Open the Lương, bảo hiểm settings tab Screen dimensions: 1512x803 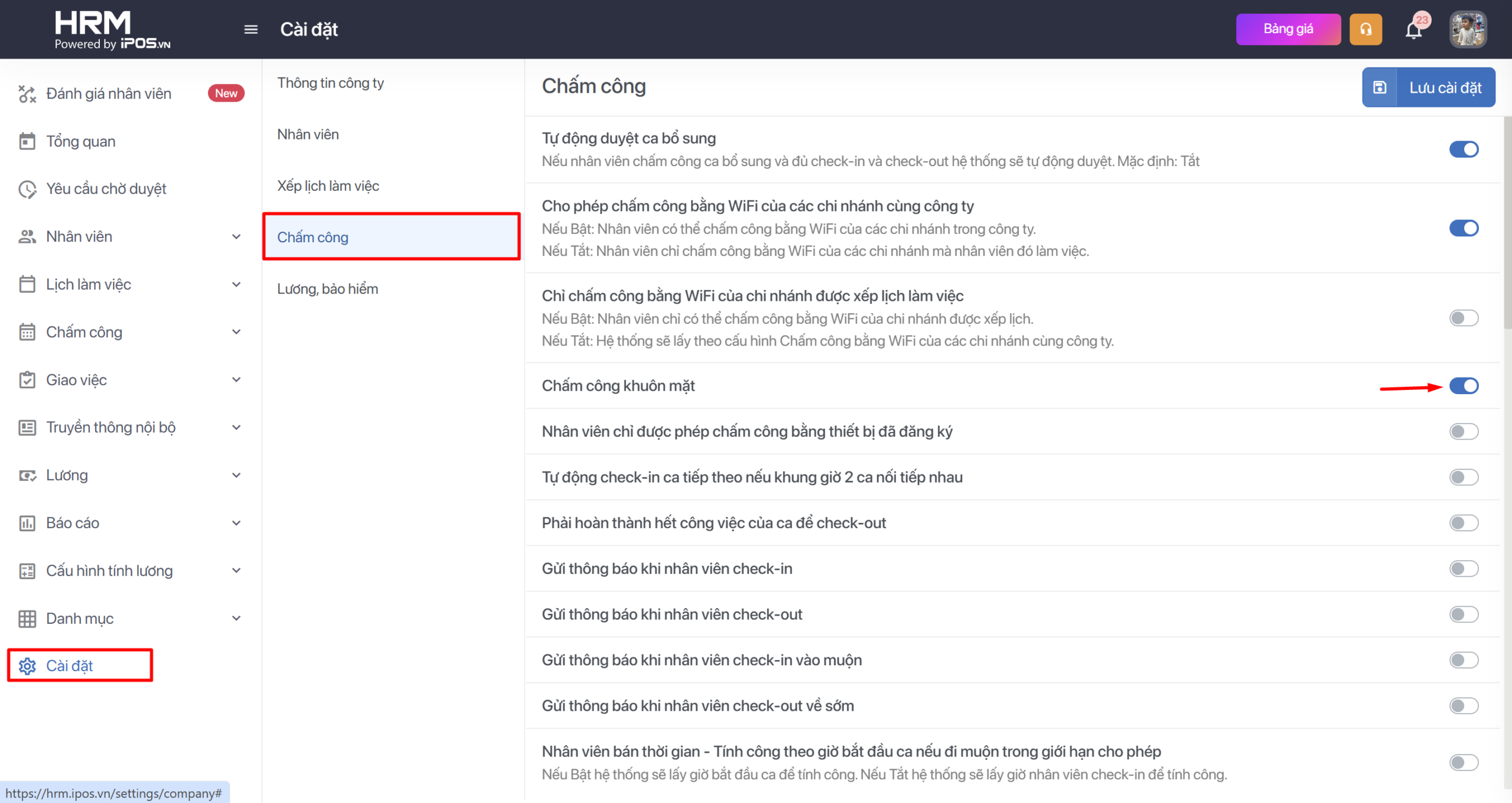[x=328, y=289]
